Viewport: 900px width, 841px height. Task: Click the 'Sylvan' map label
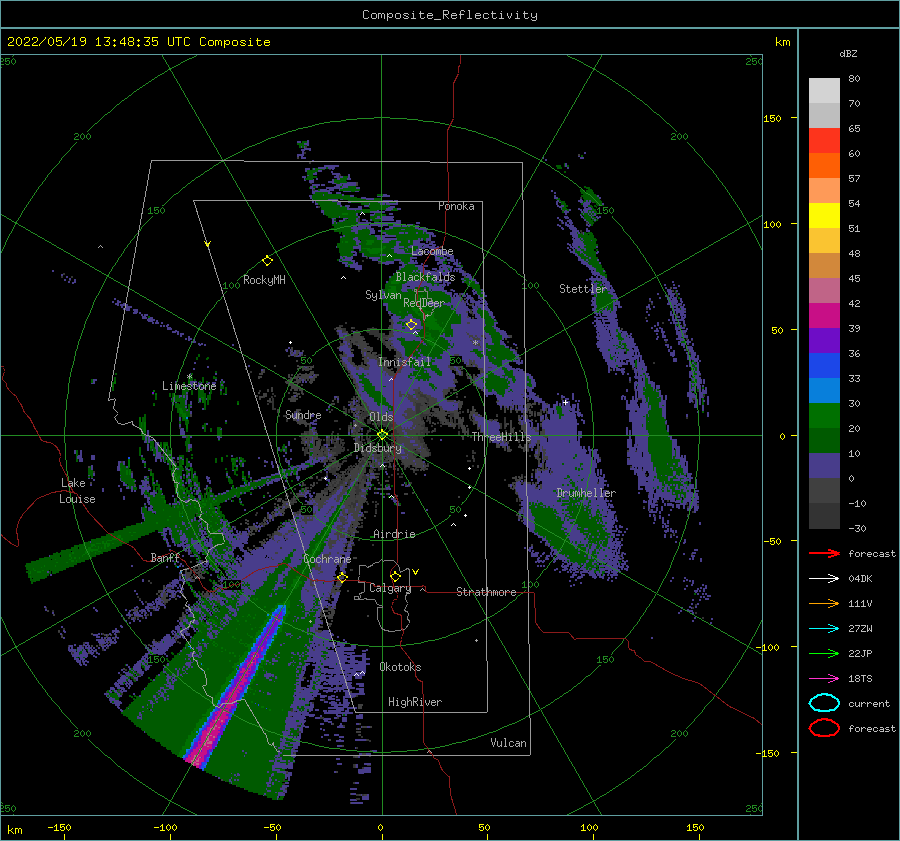pos(383,295)
